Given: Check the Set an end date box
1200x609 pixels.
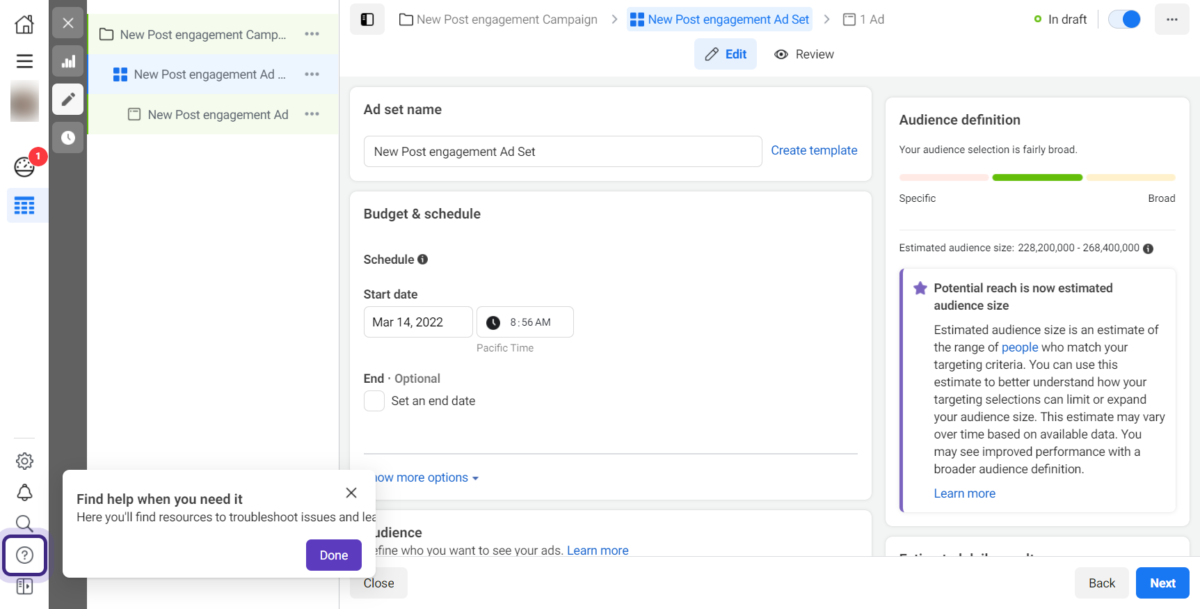Looking at the screenshot, I should [x=374, y=401].
